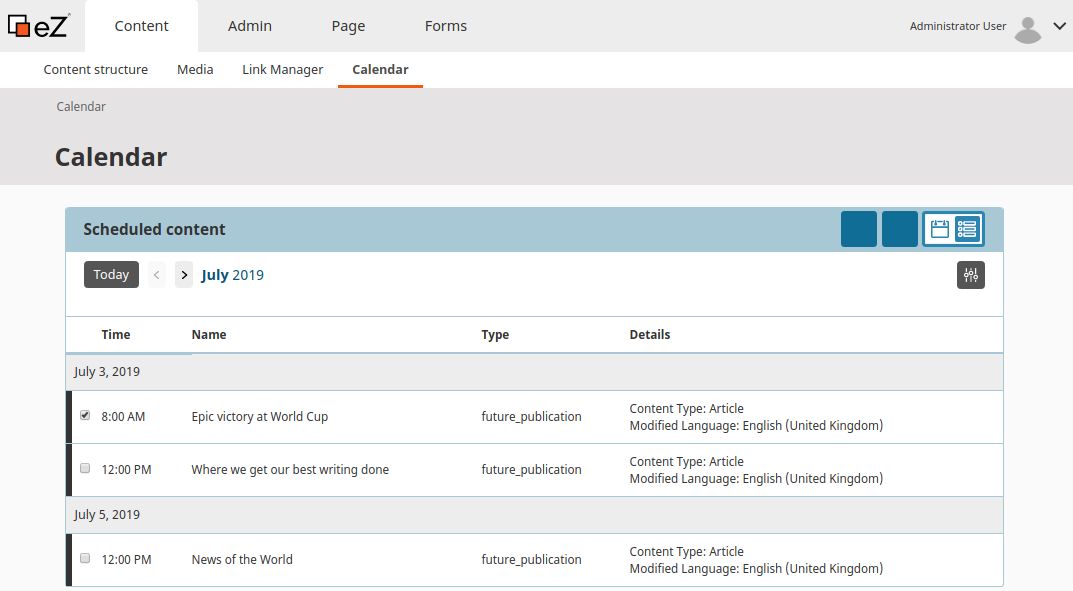Jump to Today button
The image size is (1073, 591).
(x=112, y=274)
